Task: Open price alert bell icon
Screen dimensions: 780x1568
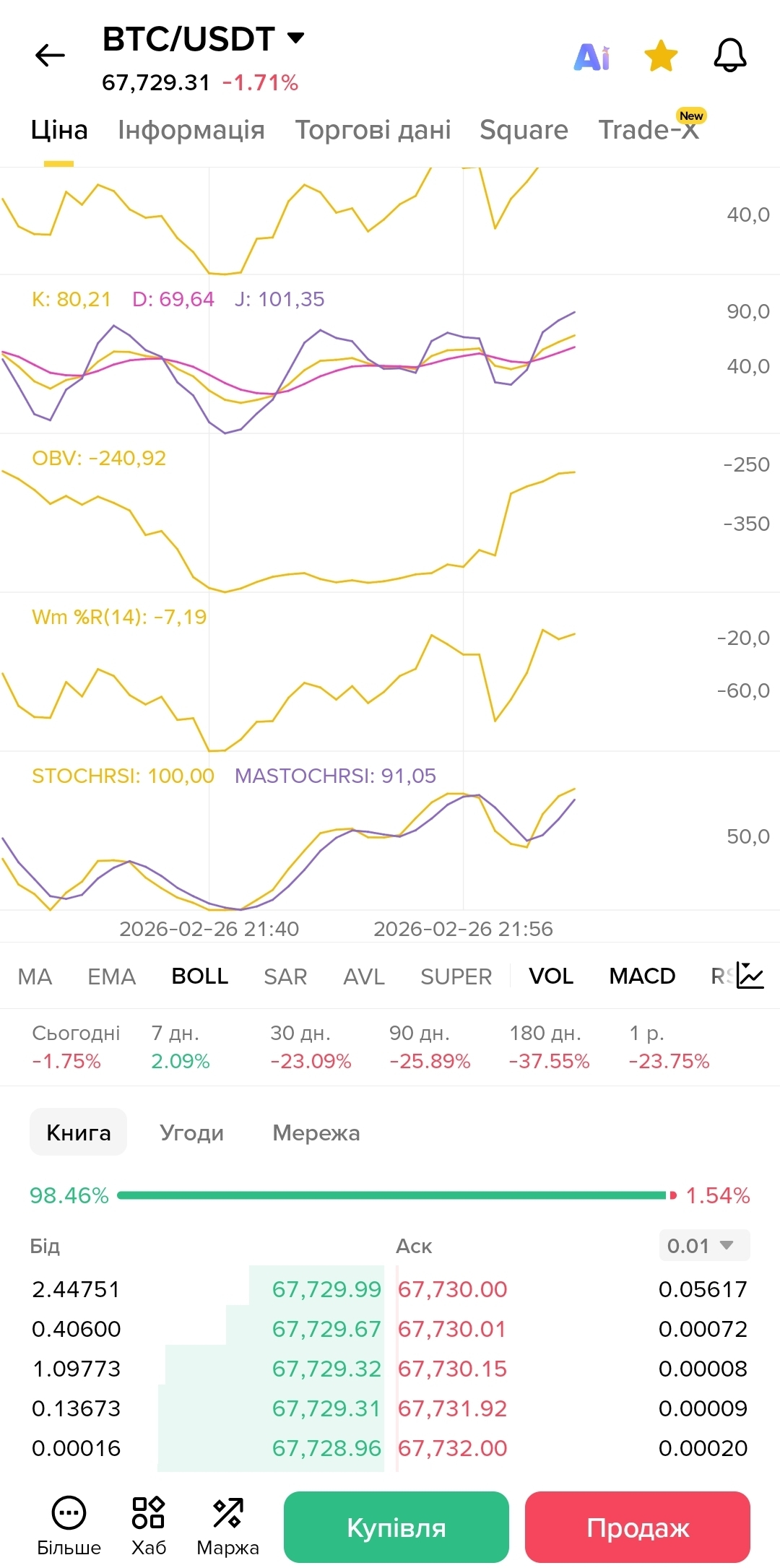Action: click(729, 56)
